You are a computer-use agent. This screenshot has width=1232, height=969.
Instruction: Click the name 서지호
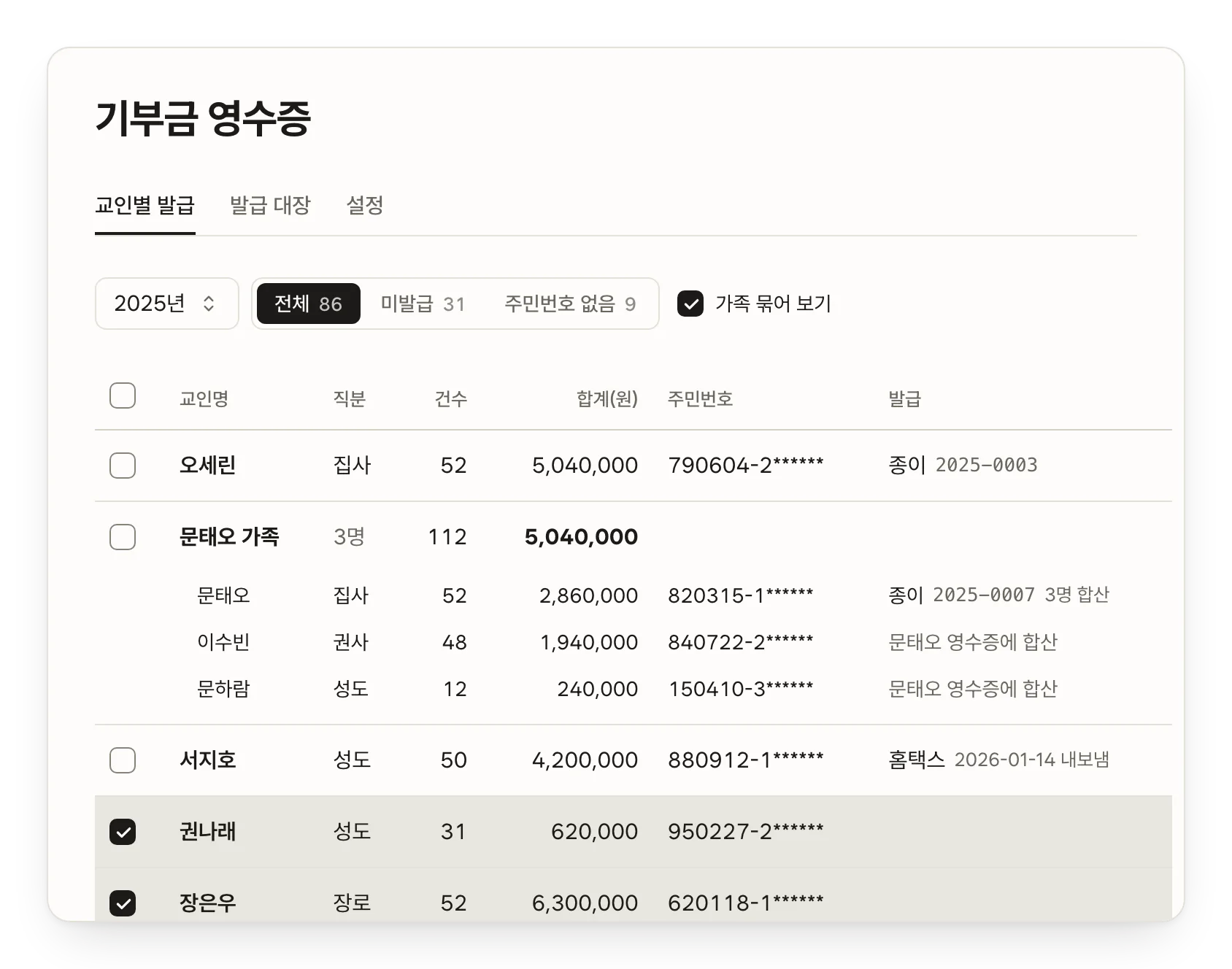click(208, 760)
